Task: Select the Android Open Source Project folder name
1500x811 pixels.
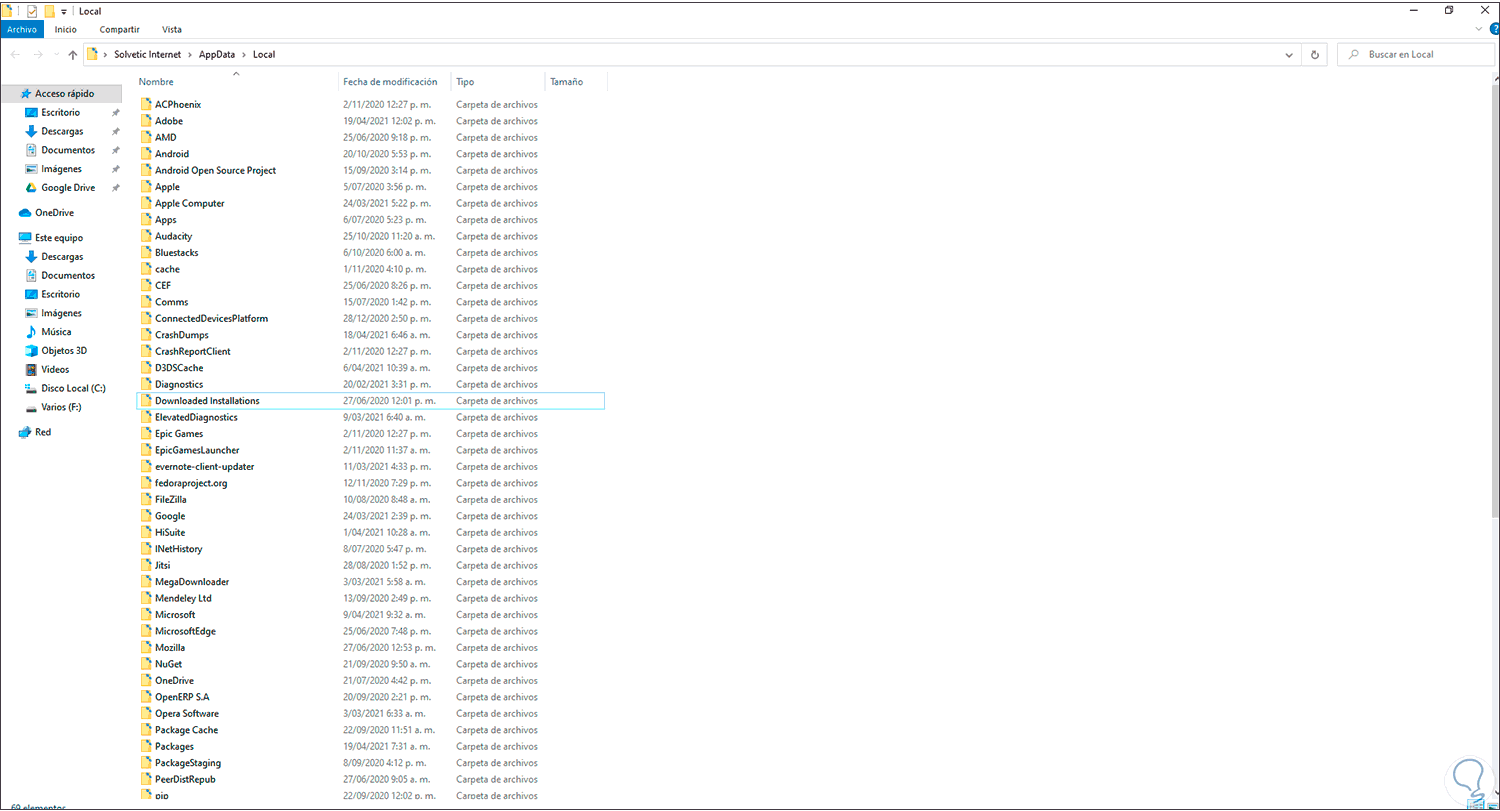Action: (x=215, y=170)
